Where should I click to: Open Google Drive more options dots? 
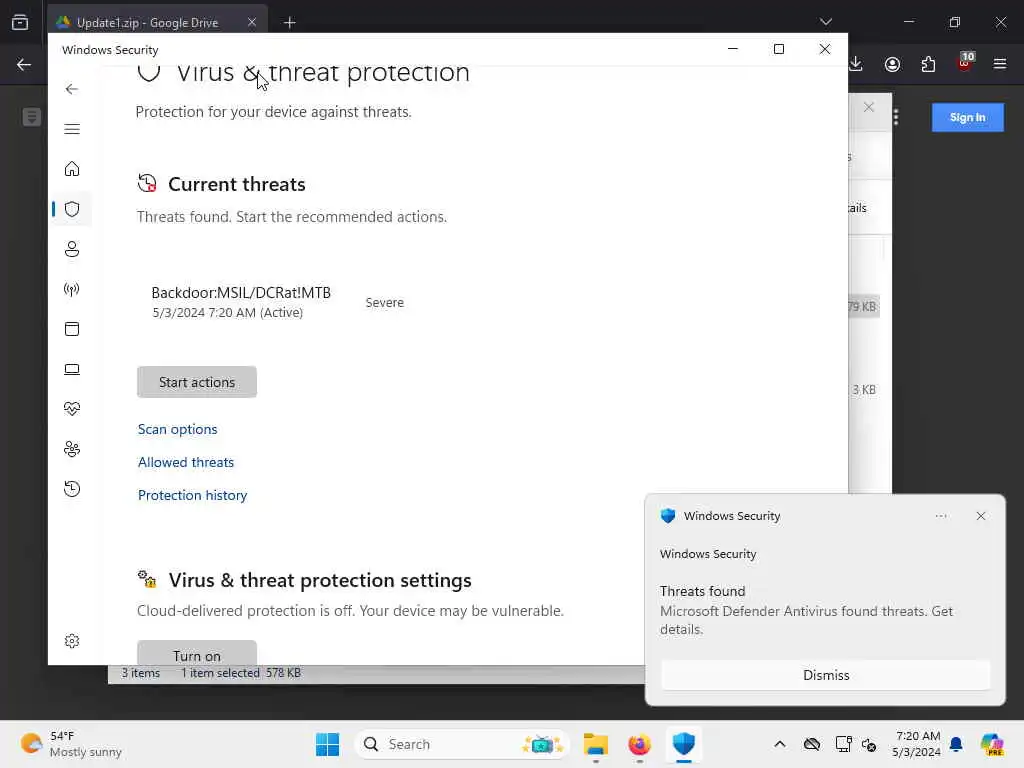[896, 117]
